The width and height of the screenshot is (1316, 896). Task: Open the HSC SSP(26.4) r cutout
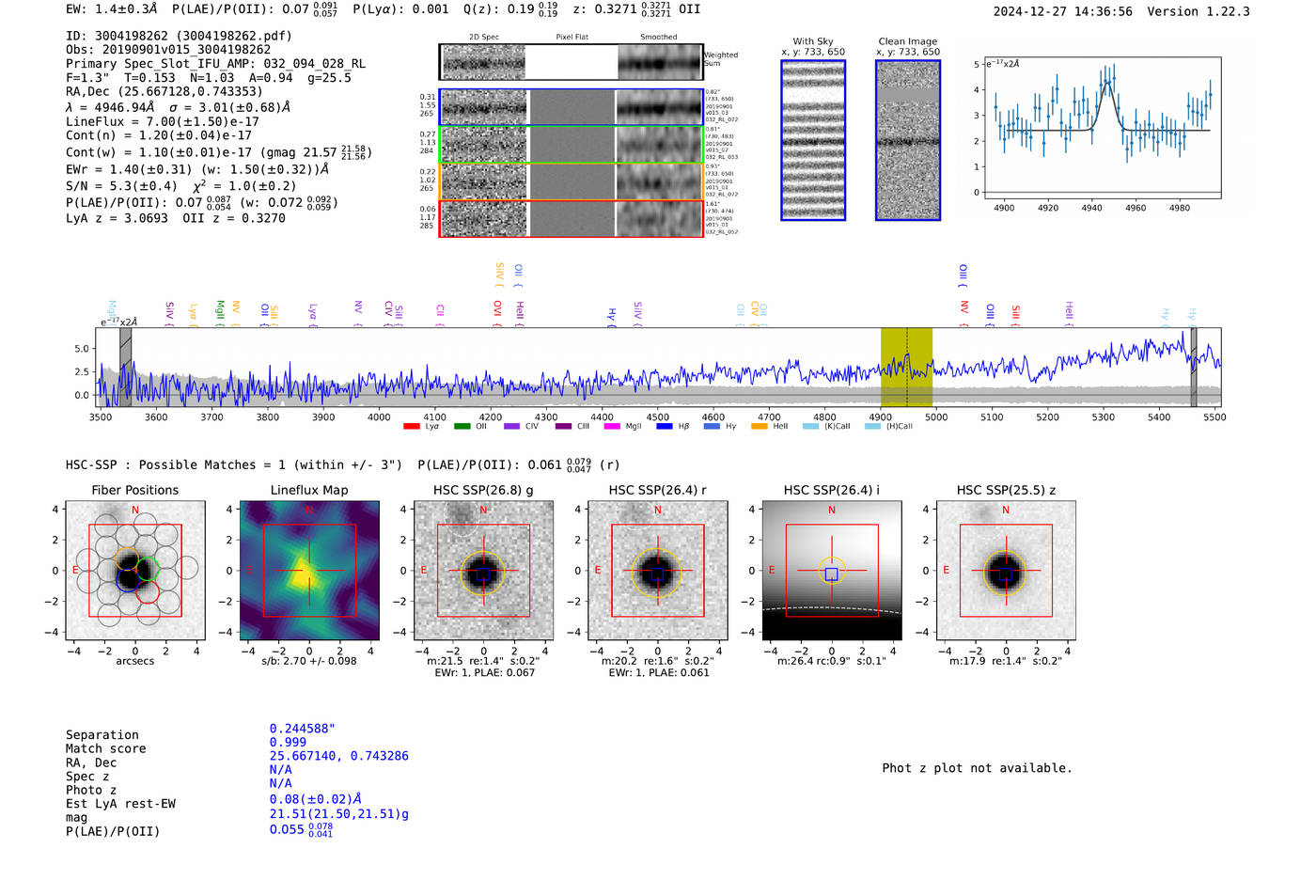pyautogui.click(x=658, y=571)
